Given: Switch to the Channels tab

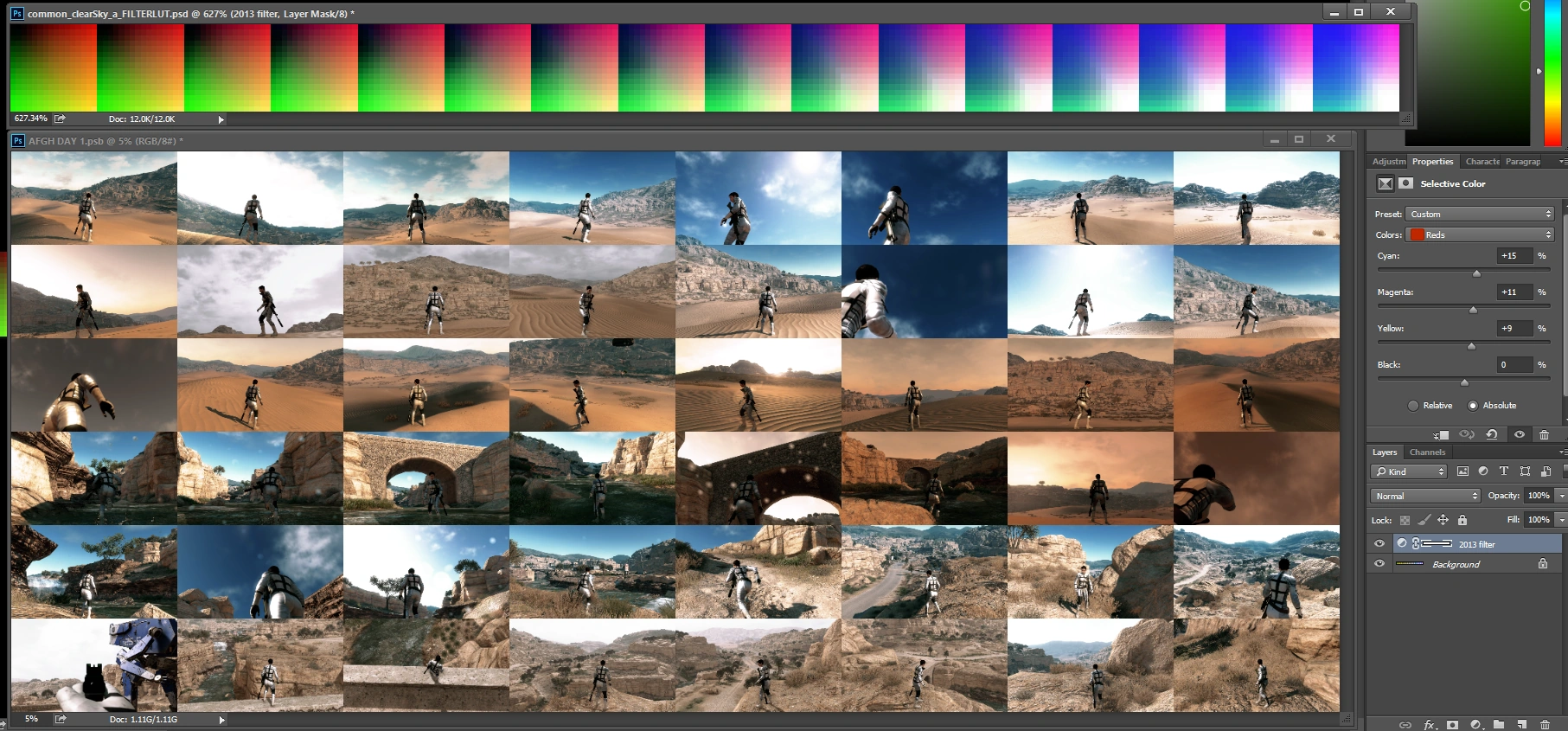Looking at the screenshot, I should pos(1427,452).
